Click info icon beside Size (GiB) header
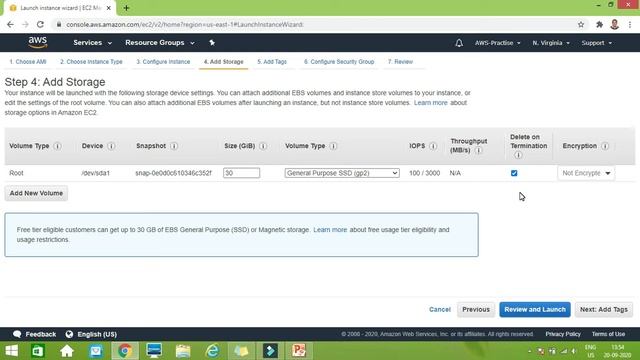 pos(263,146)
